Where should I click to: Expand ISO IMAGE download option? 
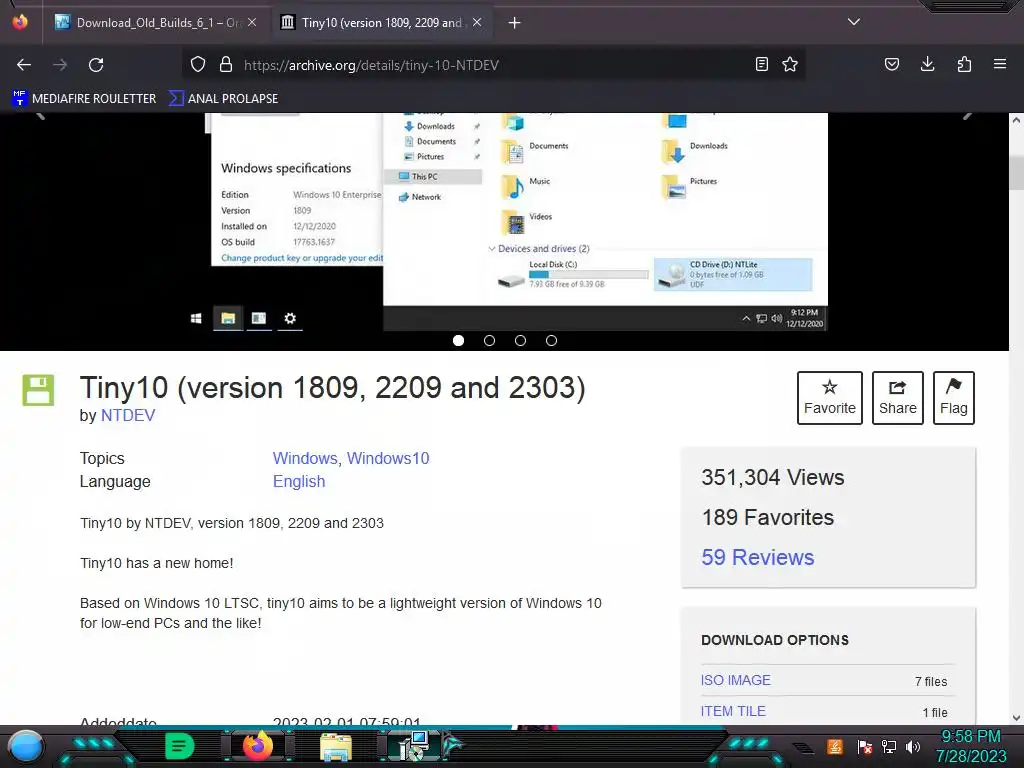point(735,680)
